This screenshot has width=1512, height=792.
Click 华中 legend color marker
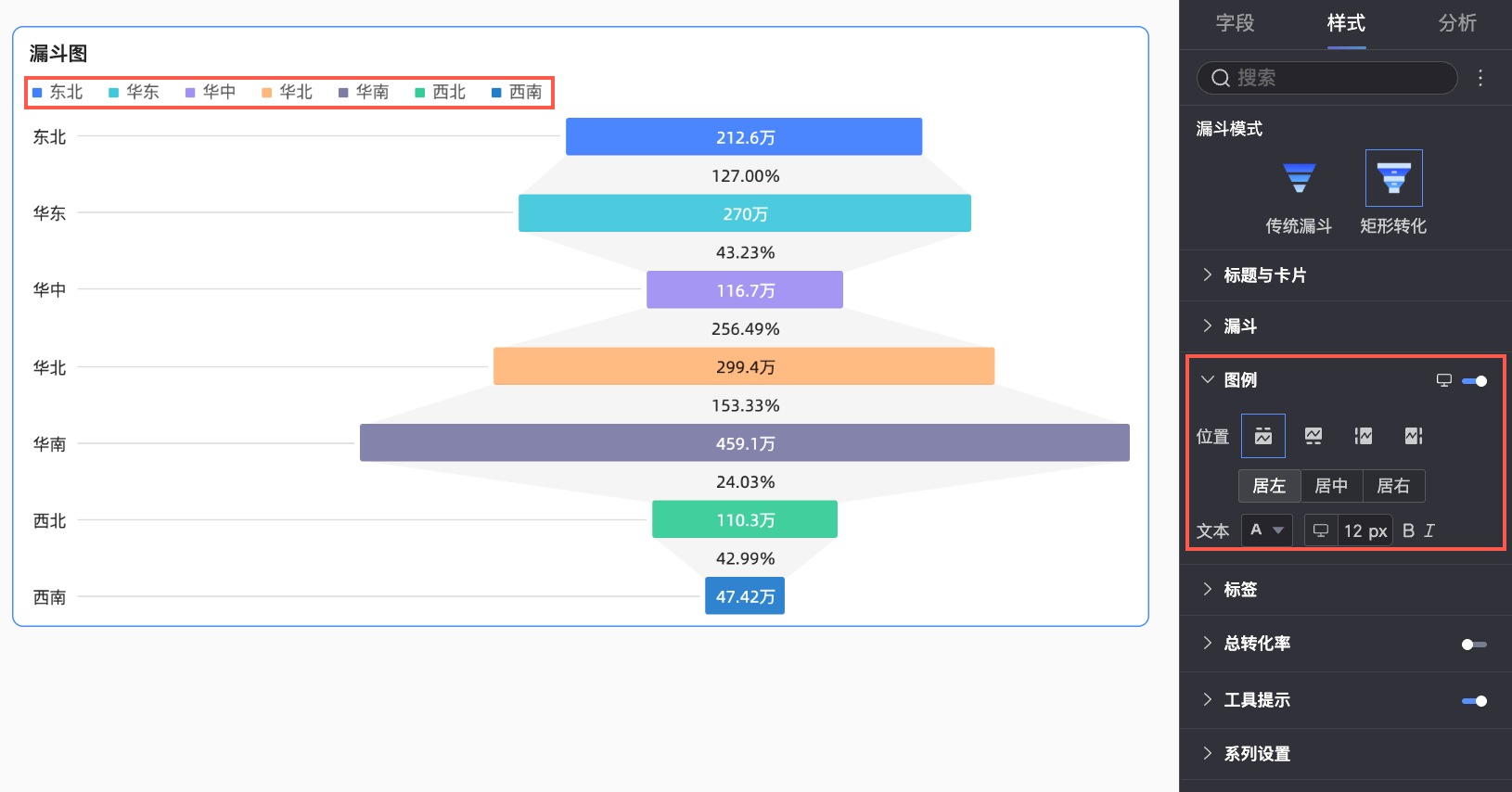[x=190, y=93]
